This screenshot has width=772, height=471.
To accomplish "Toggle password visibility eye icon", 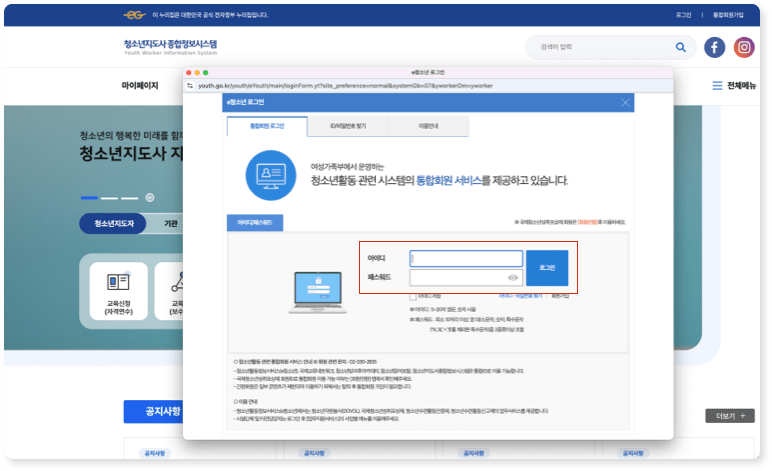I will [513, 277].
